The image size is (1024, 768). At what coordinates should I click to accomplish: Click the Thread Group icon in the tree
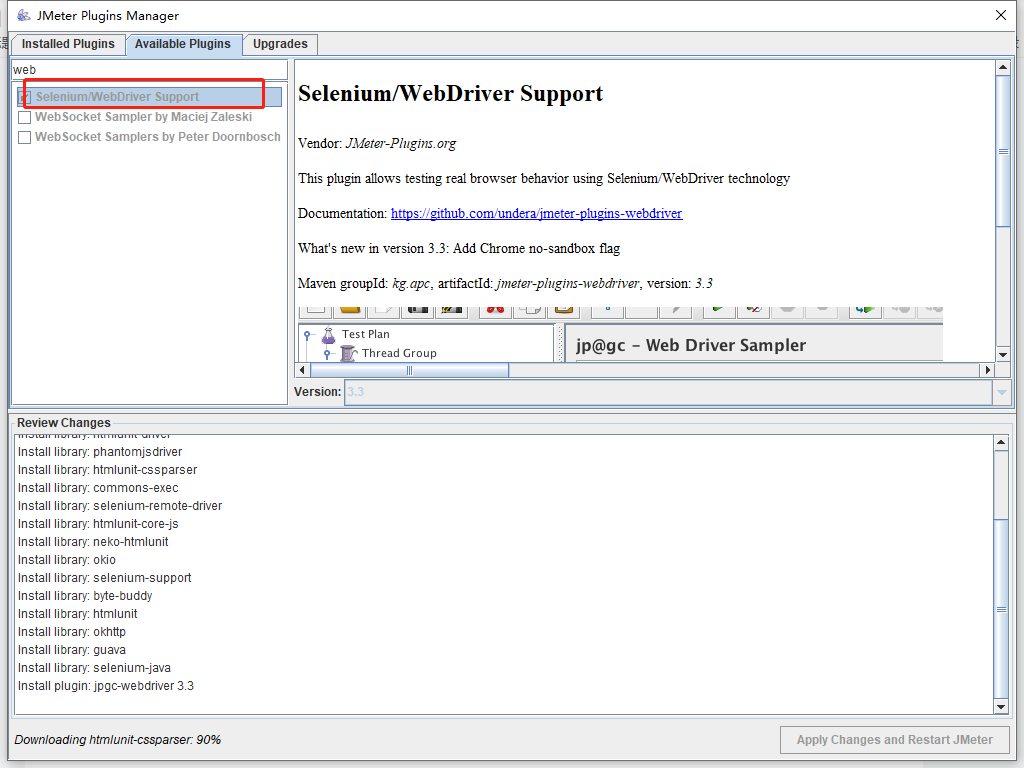tap(349, 354)
